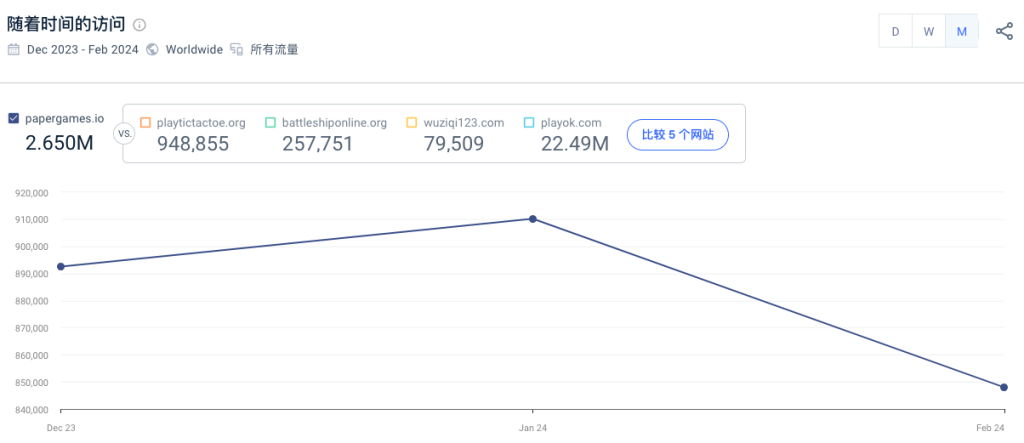Uncheck the papergames.io checkbox

click(x=13, y=118)
